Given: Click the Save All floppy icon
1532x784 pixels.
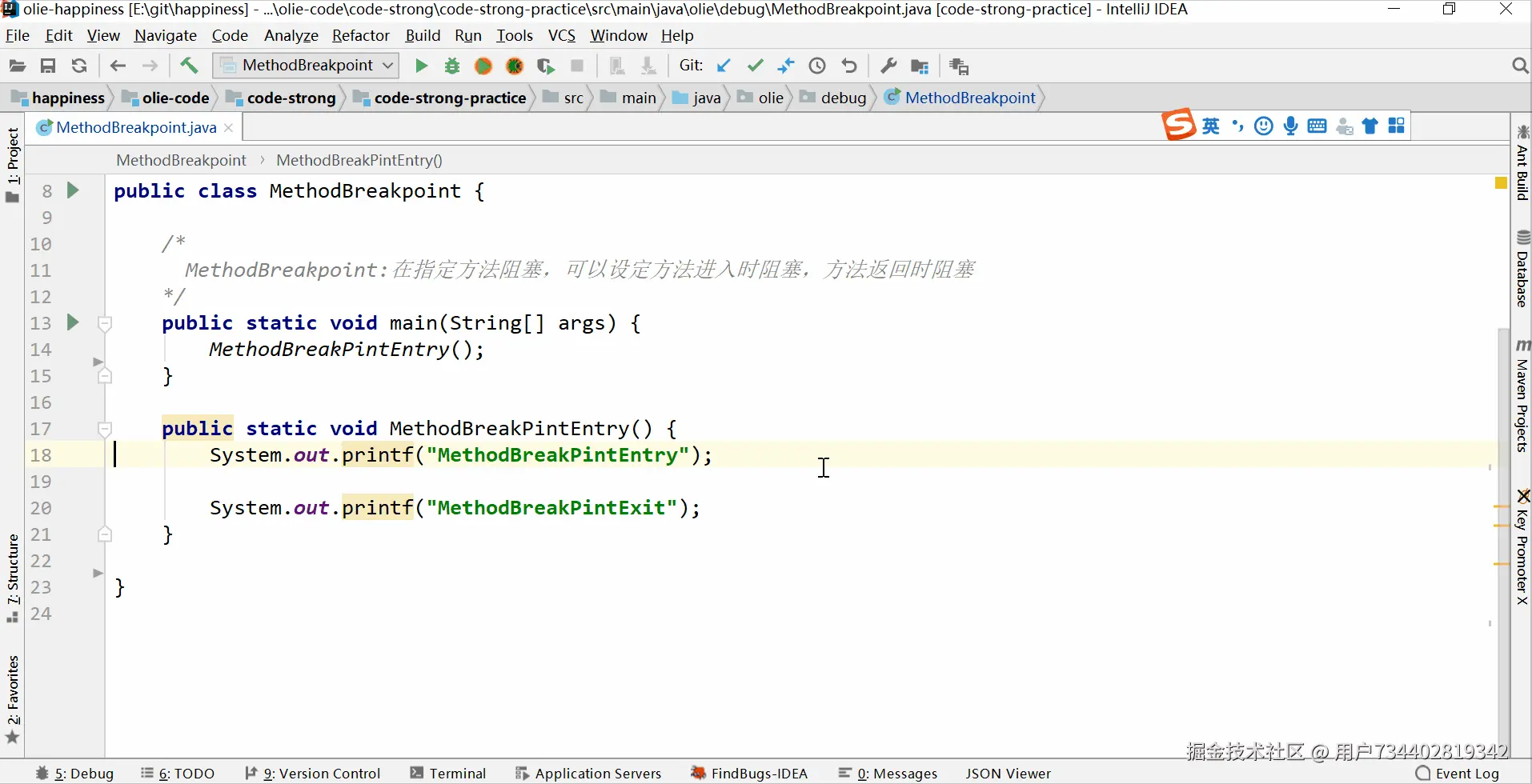Looking at the screenshot, I should tap(48, 66).
